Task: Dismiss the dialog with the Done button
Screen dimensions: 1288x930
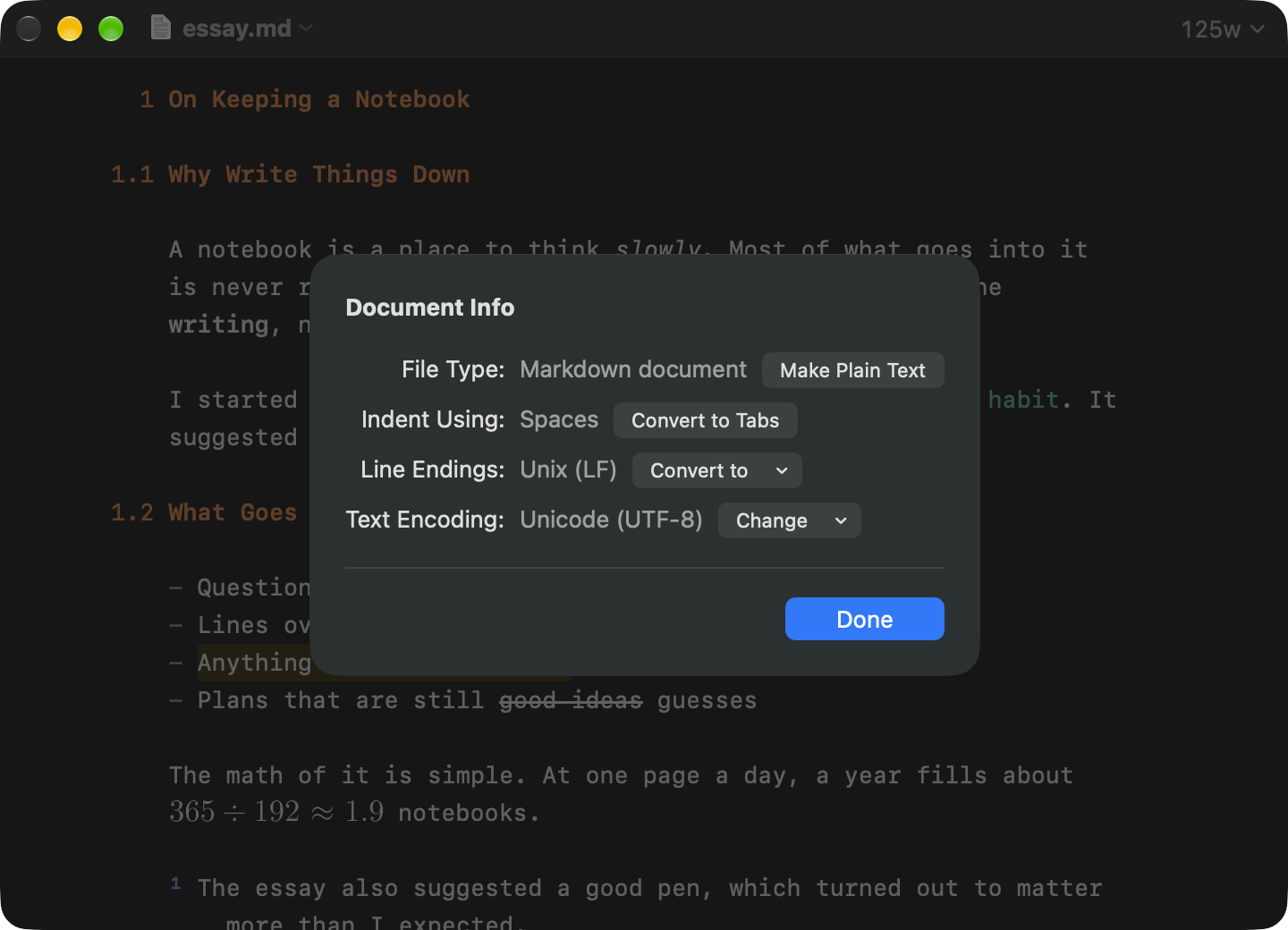Action: tap(864, 619)
